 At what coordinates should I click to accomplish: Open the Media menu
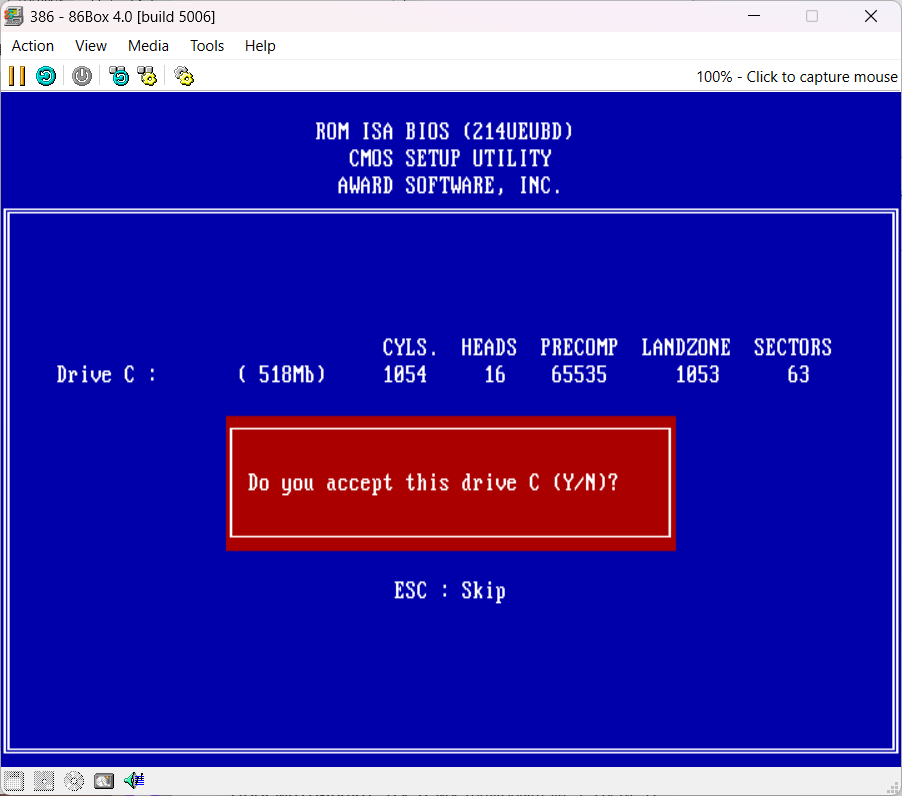pos(148,46)
